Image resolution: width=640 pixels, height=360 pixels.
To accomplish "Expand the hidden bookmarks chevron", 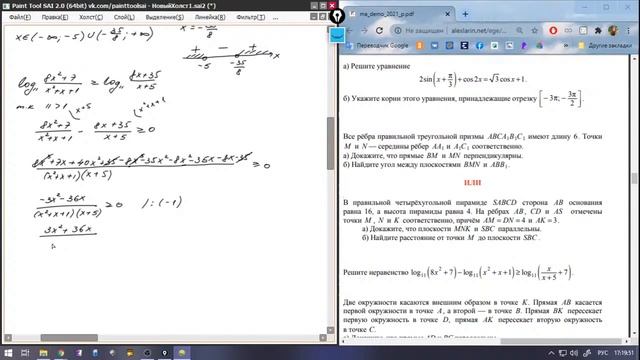I will click(566, 46).
